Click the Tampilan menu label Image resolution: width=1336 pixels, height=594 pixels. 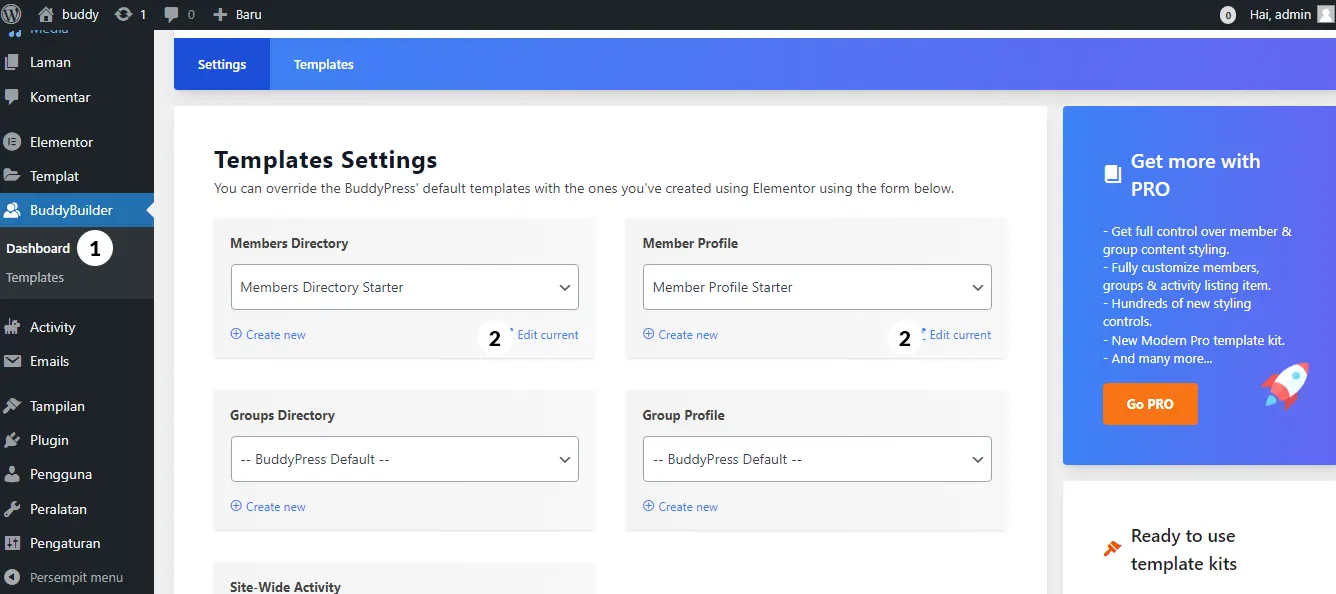point(57,406)
